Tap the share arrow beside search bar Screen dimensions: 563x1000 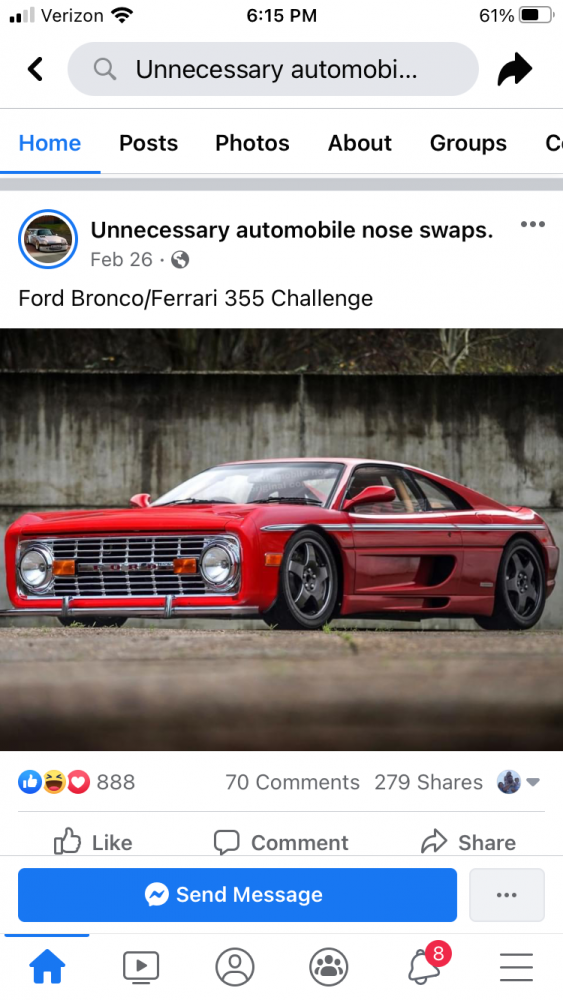point(515,69)
